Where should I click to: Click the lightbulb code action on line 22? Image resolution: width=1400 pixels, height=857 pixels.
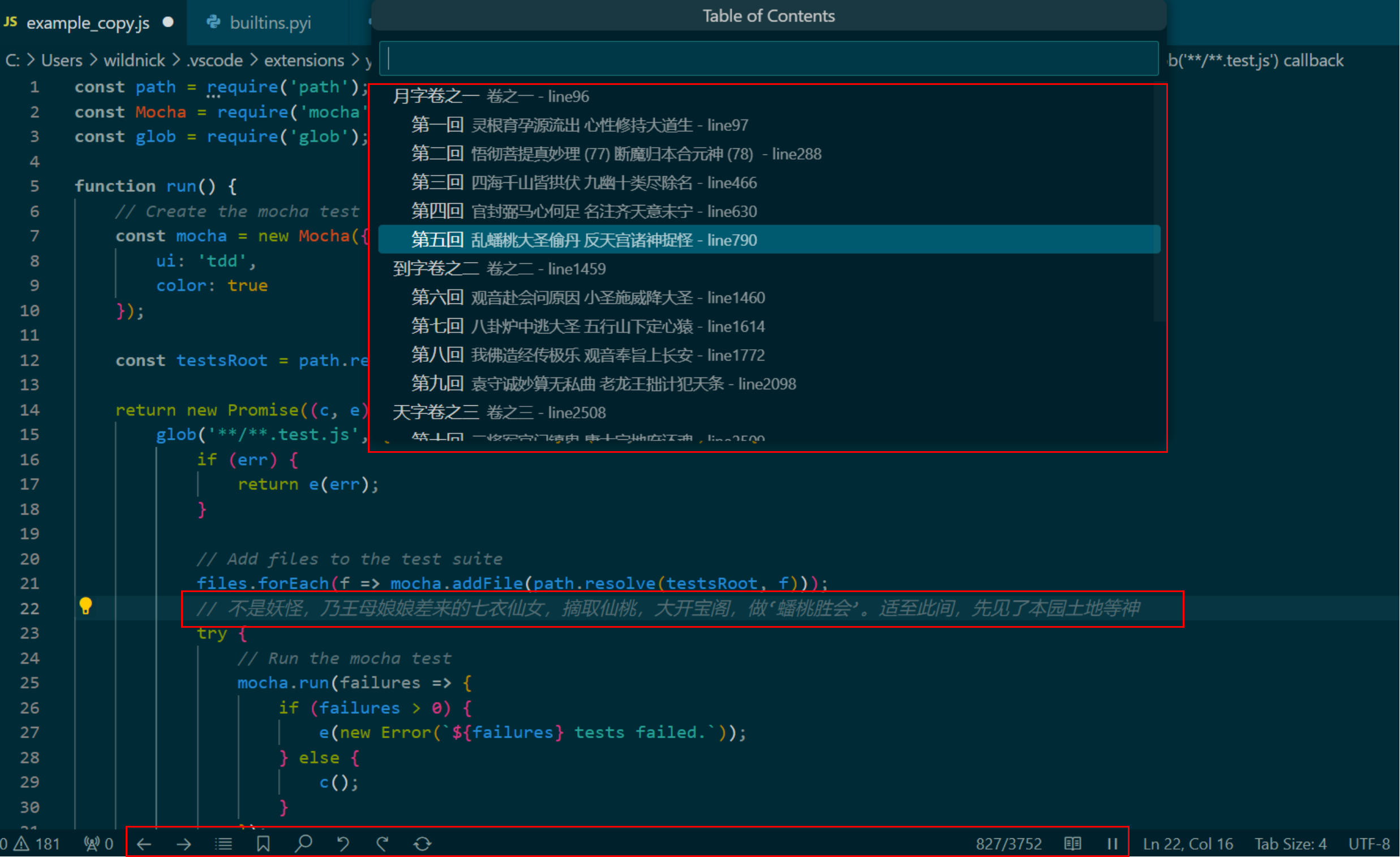(x=85, y=606)
